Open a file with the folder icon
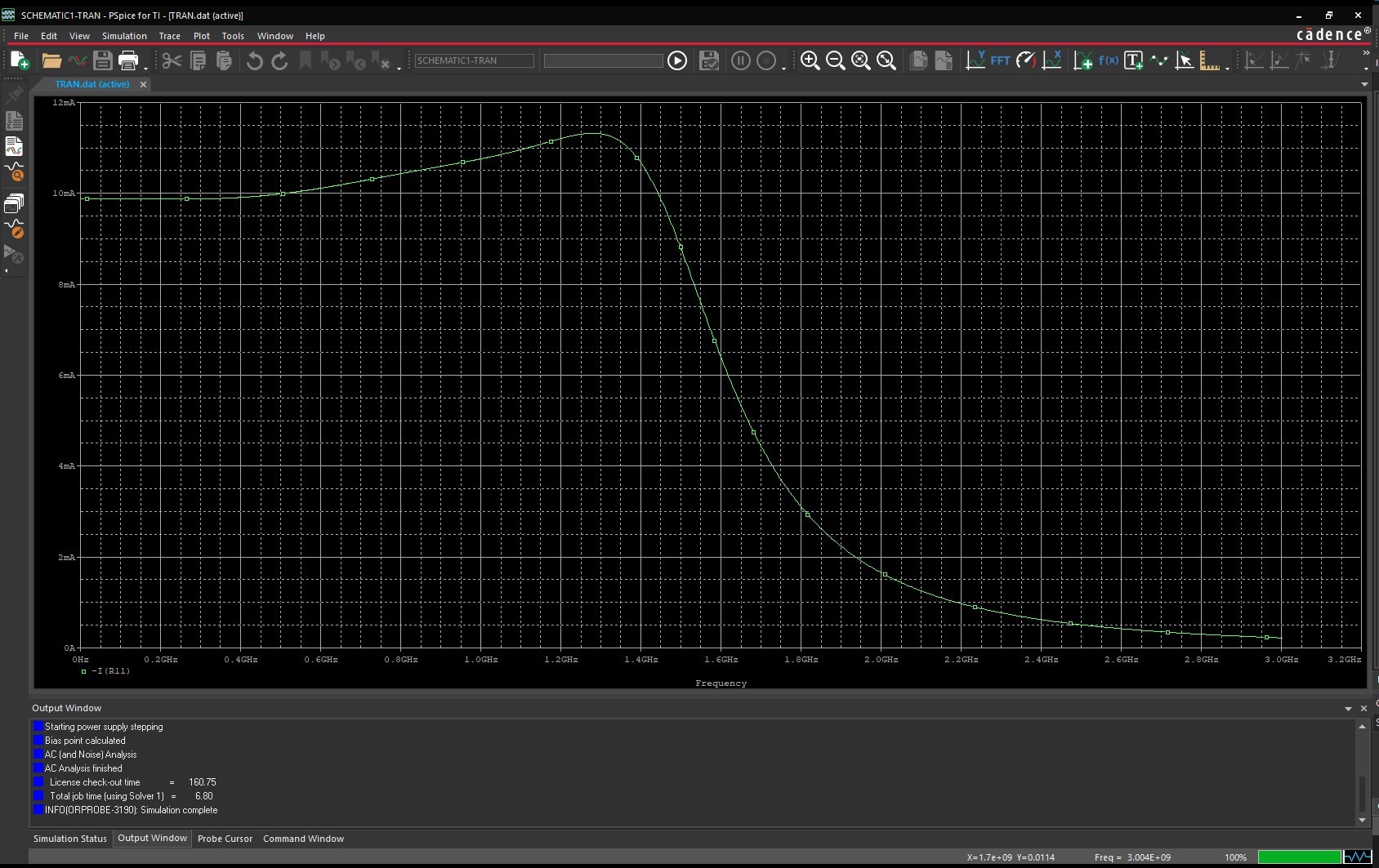The width and height of the screenshot is (1379, 868). pos(51,60)
